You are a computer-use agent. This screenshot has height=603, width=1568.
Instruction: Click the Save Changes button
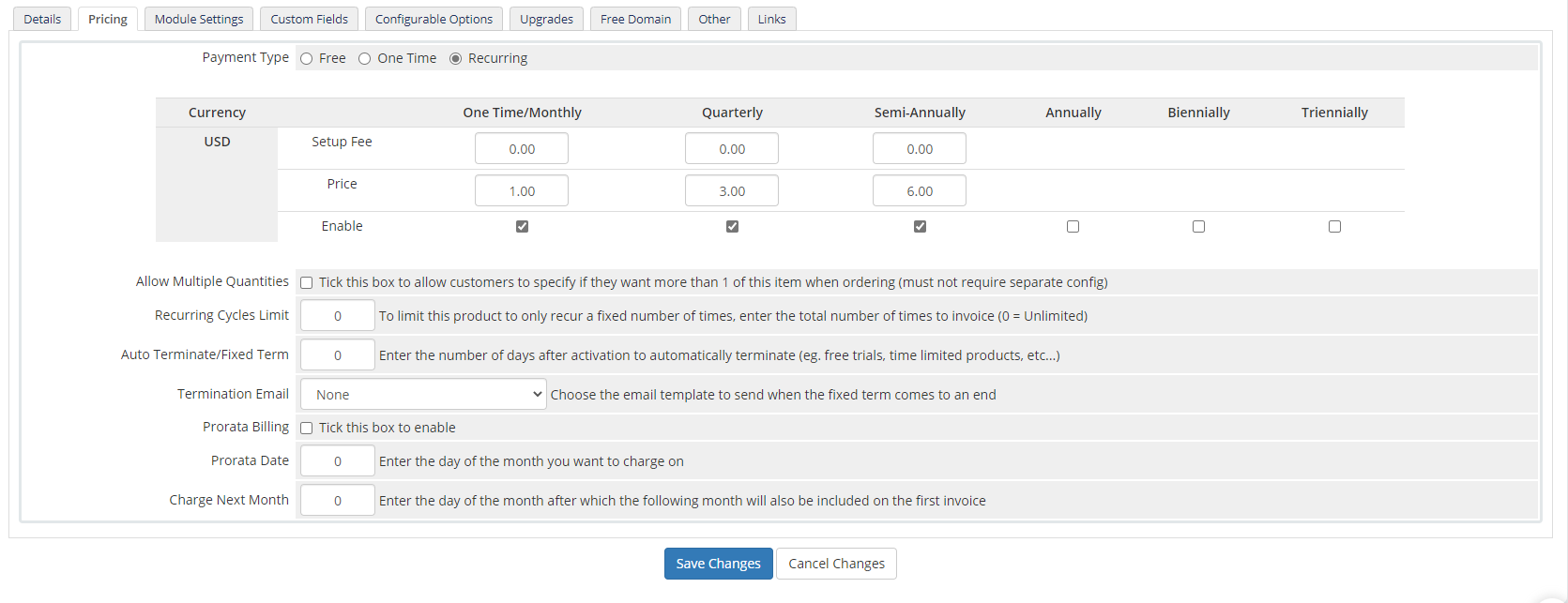pos(718,564)
